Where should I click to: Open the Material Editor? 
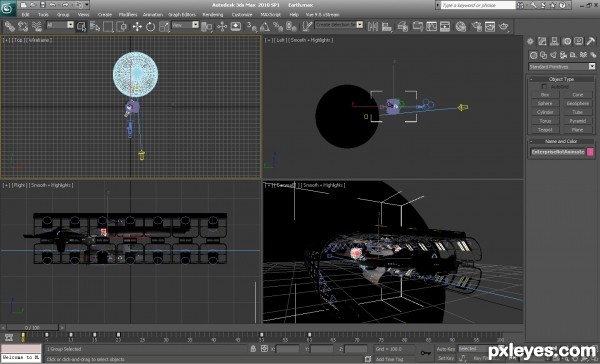click(461, 26)
